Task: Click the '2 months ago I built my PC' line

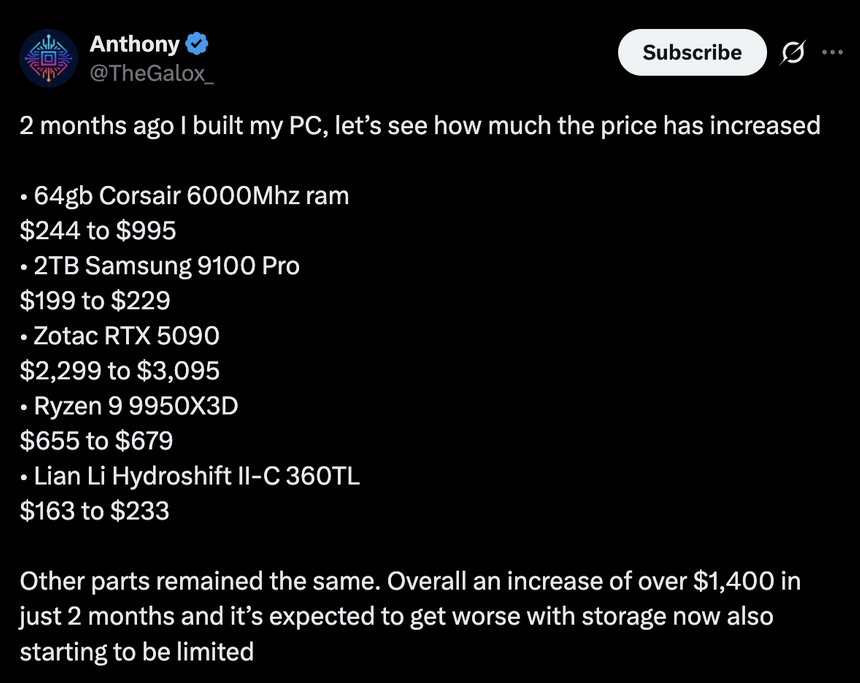Action: [420, 126]
